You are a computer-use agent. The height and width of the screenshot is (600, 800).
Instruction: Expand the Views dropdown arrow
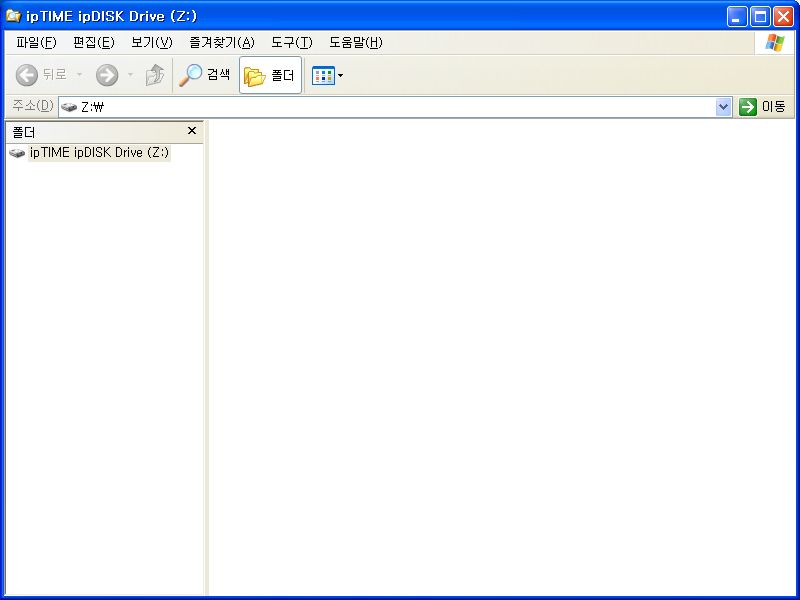click(340, 76)
